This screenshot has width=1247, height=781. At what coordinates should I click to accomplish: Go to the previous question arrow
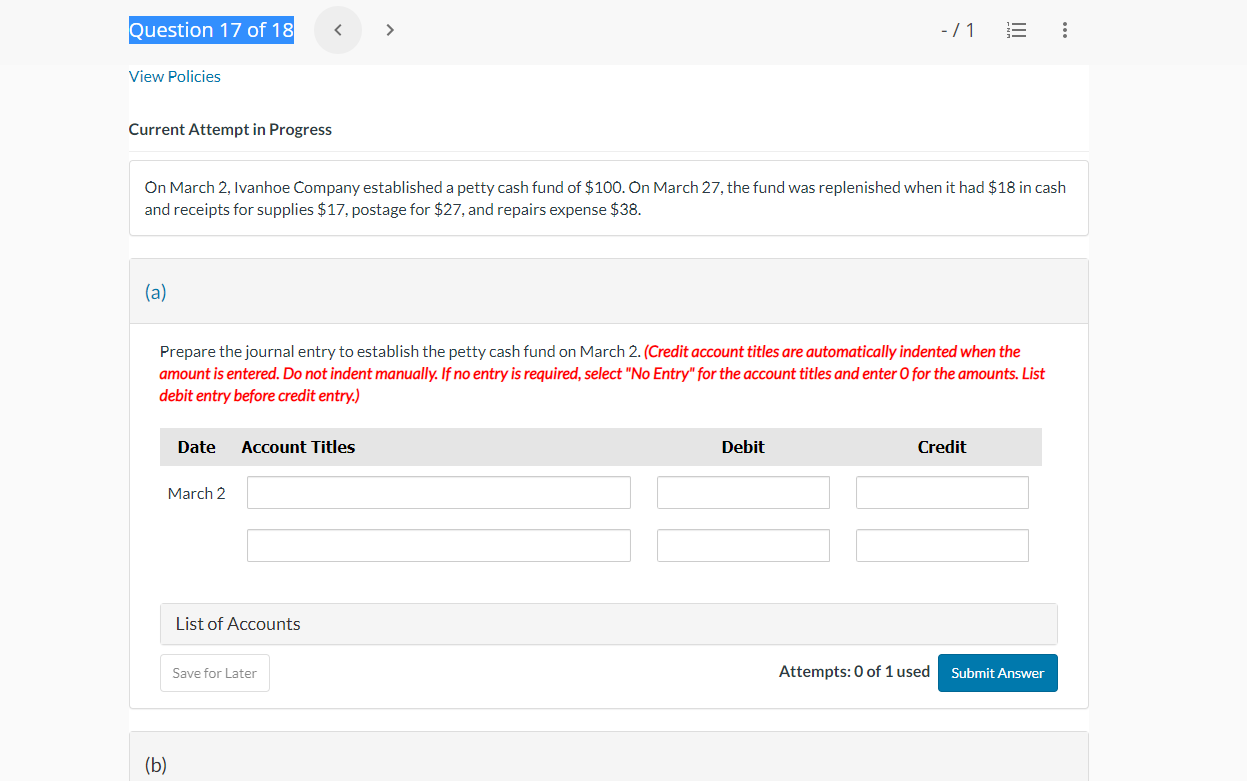pyautogui.click(x=338, y=30)
